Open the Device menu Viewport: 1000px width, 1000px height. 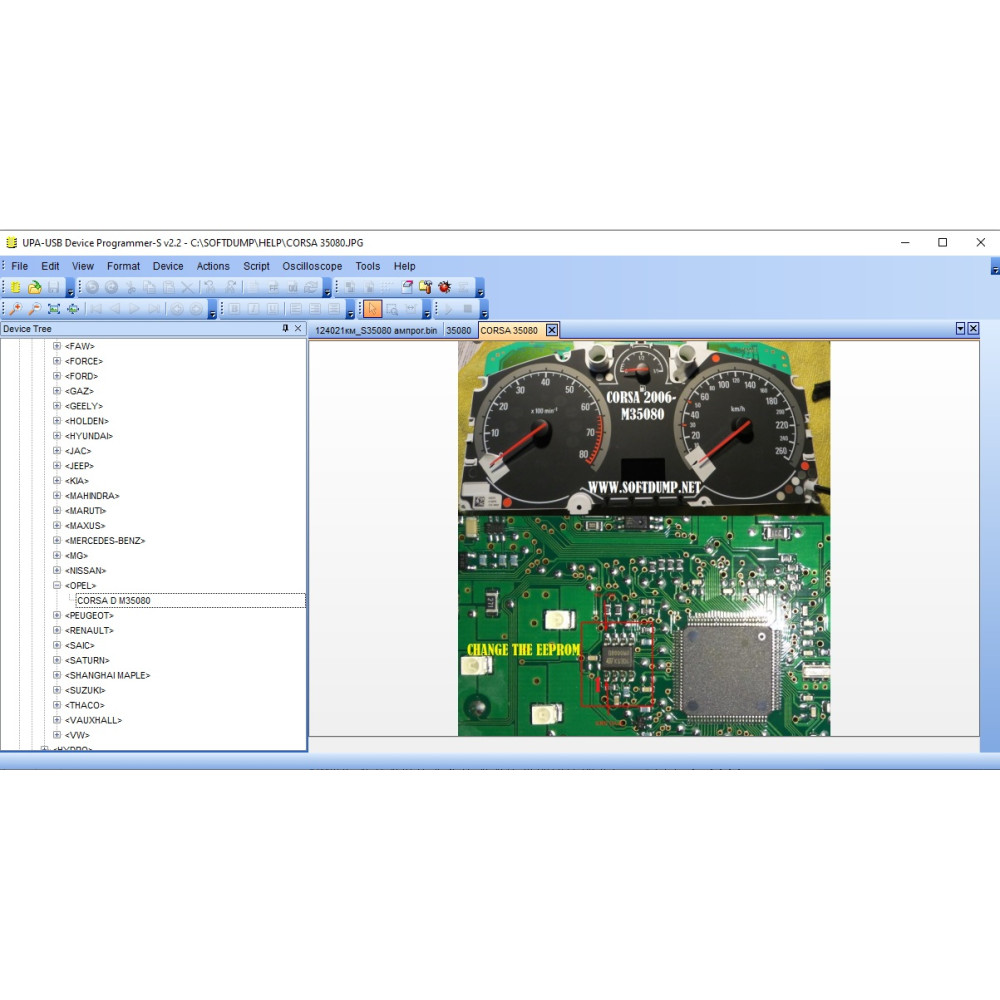(x=168, y=266)
